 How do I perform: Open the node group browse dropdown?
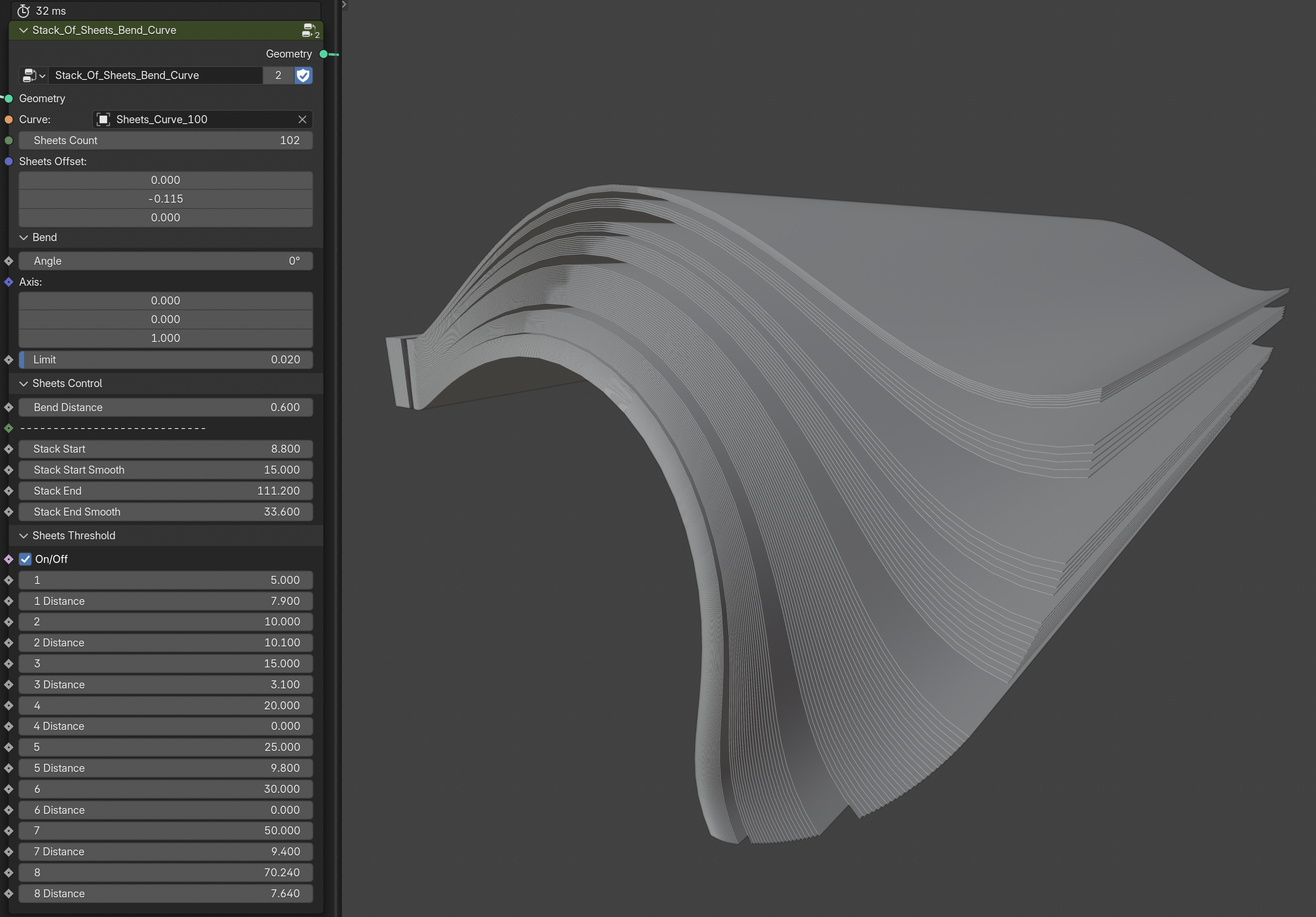pos(34,75)
